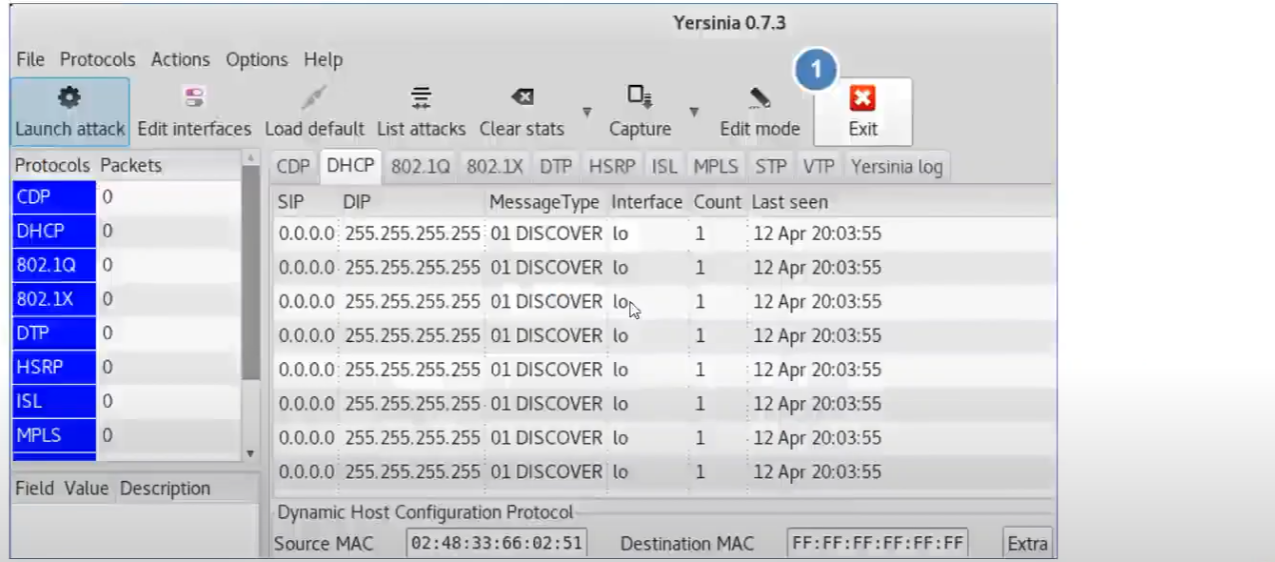Image resolution: width=1275 pixels, height=562 pixels.
Task: Open the STP tab
Action: (x=770, y=167)
